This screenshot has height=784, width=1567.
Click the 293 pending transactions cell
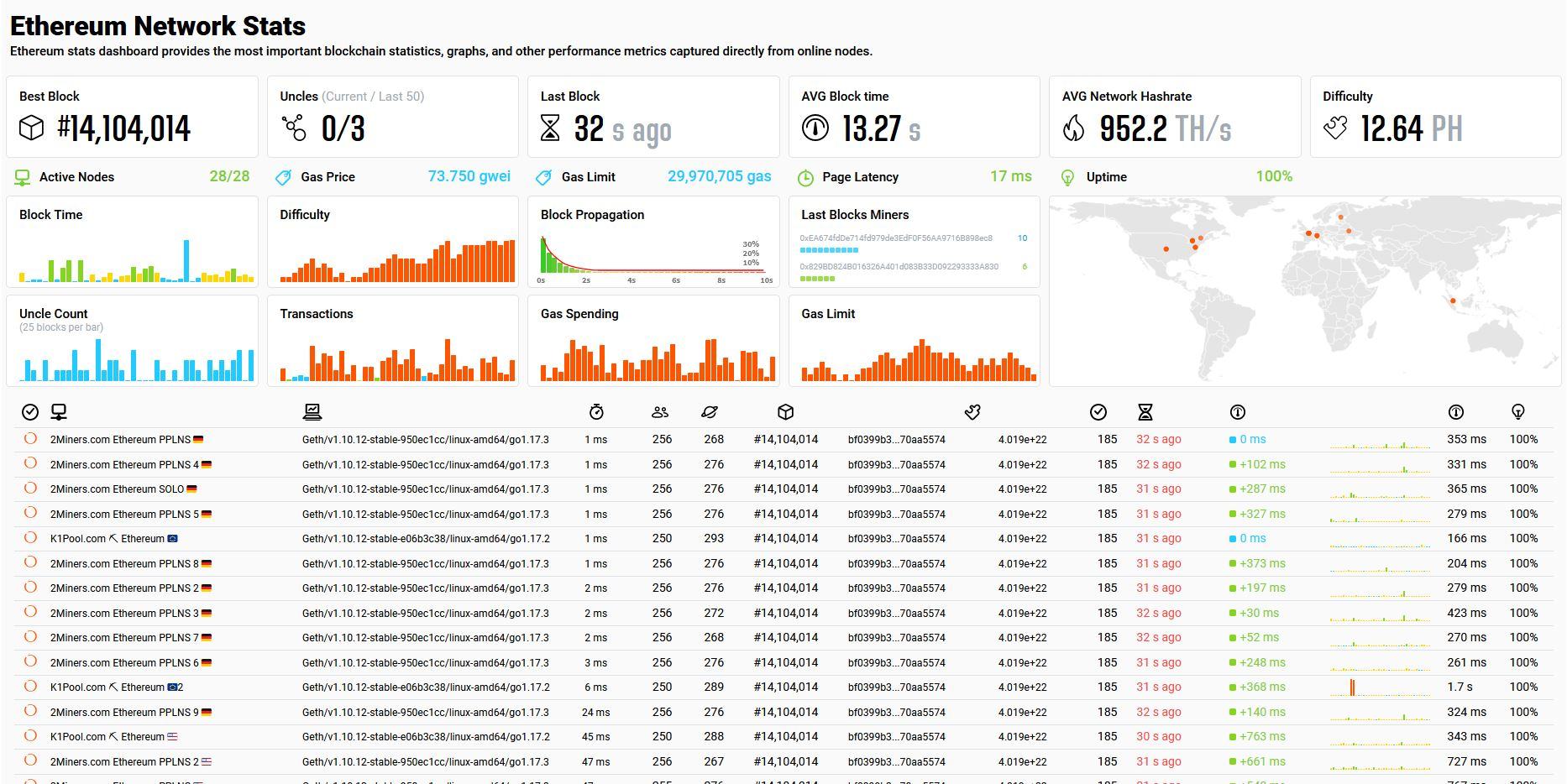pyautogui.click(x=714, y=538)
